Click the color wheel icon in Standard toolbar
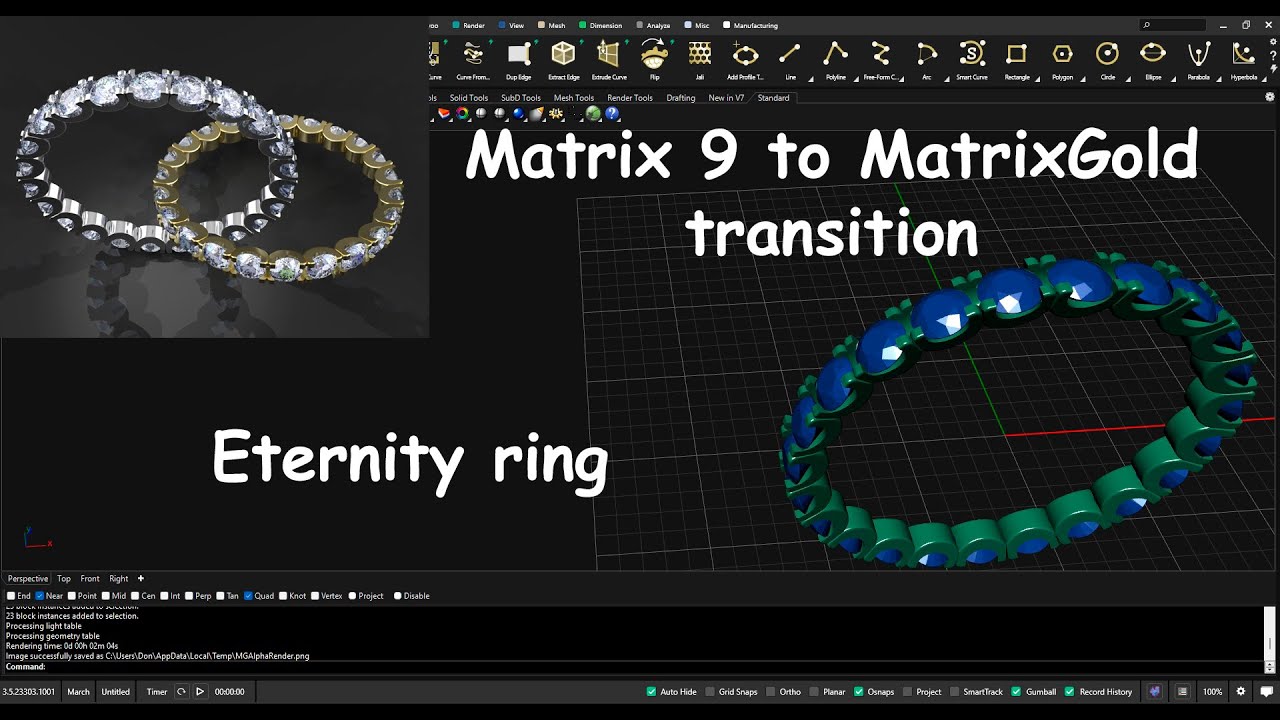This screenshot has width=1280, height=720. click(462, 114)
